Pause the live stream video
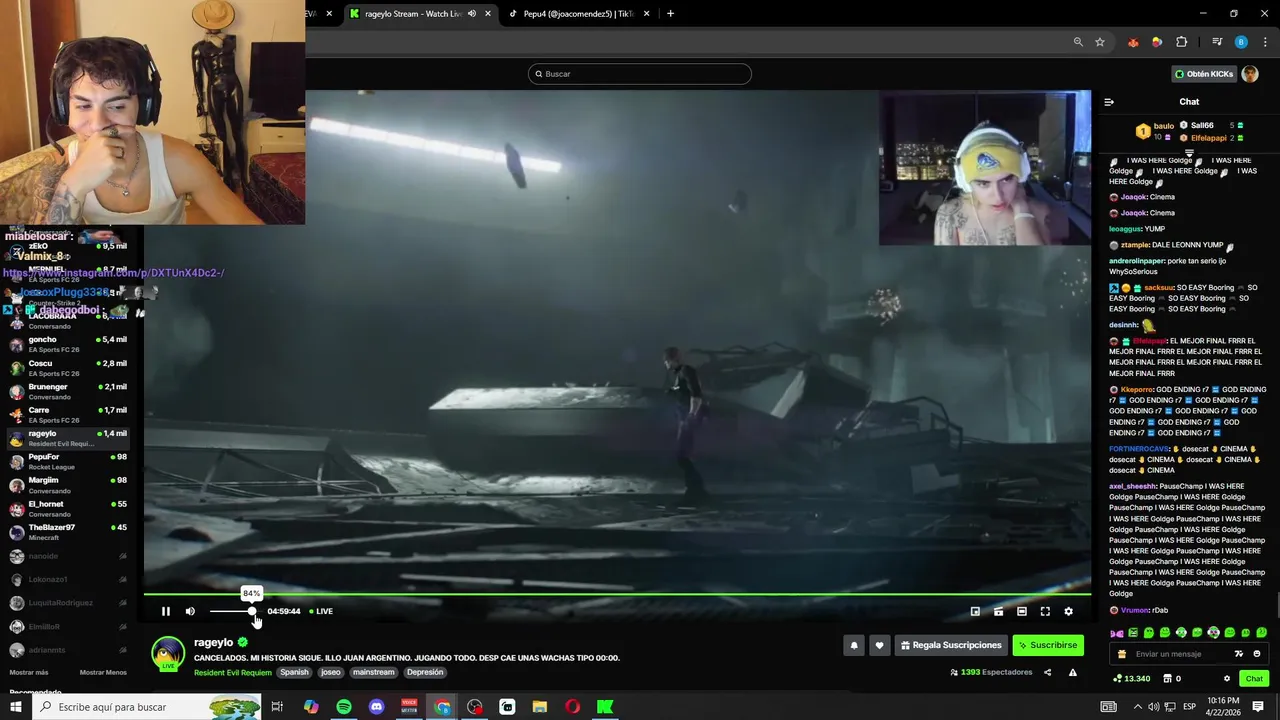This screenshot has width=1280, height=720. point(166,611)
